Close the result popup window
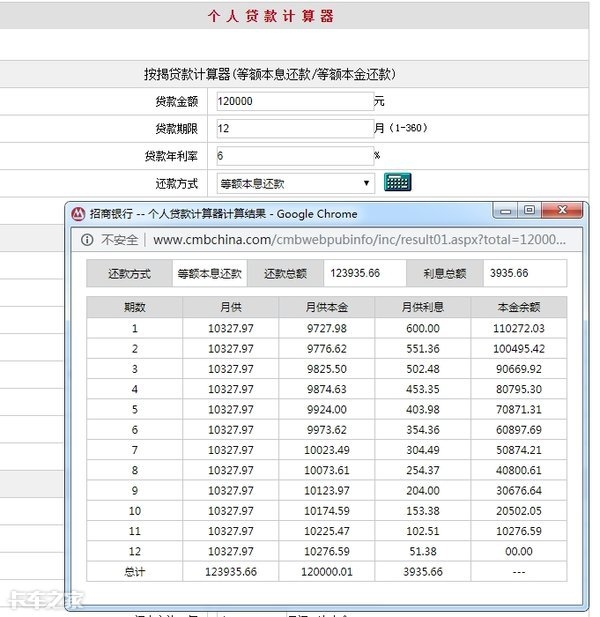Viewport: 600px width, 617px height. [562, 210]
